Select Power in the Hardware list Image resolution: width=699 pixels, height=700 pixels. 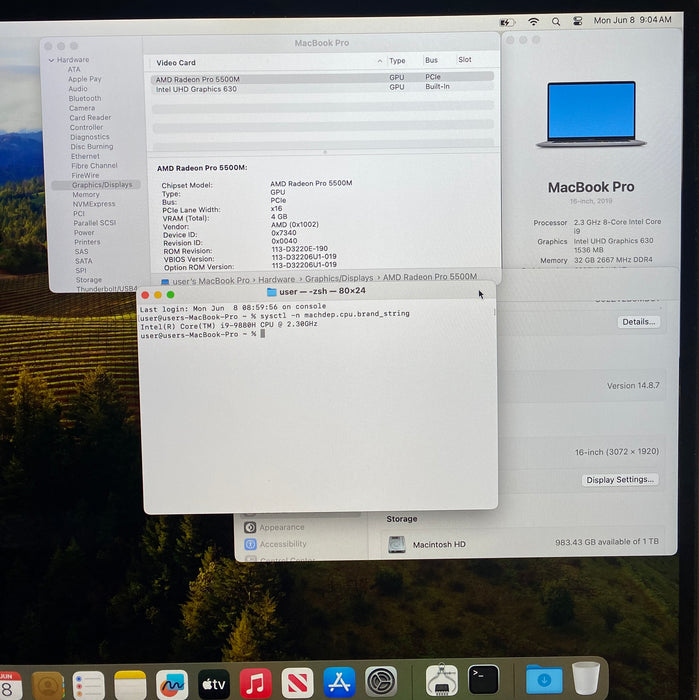[x=84, y=233]
